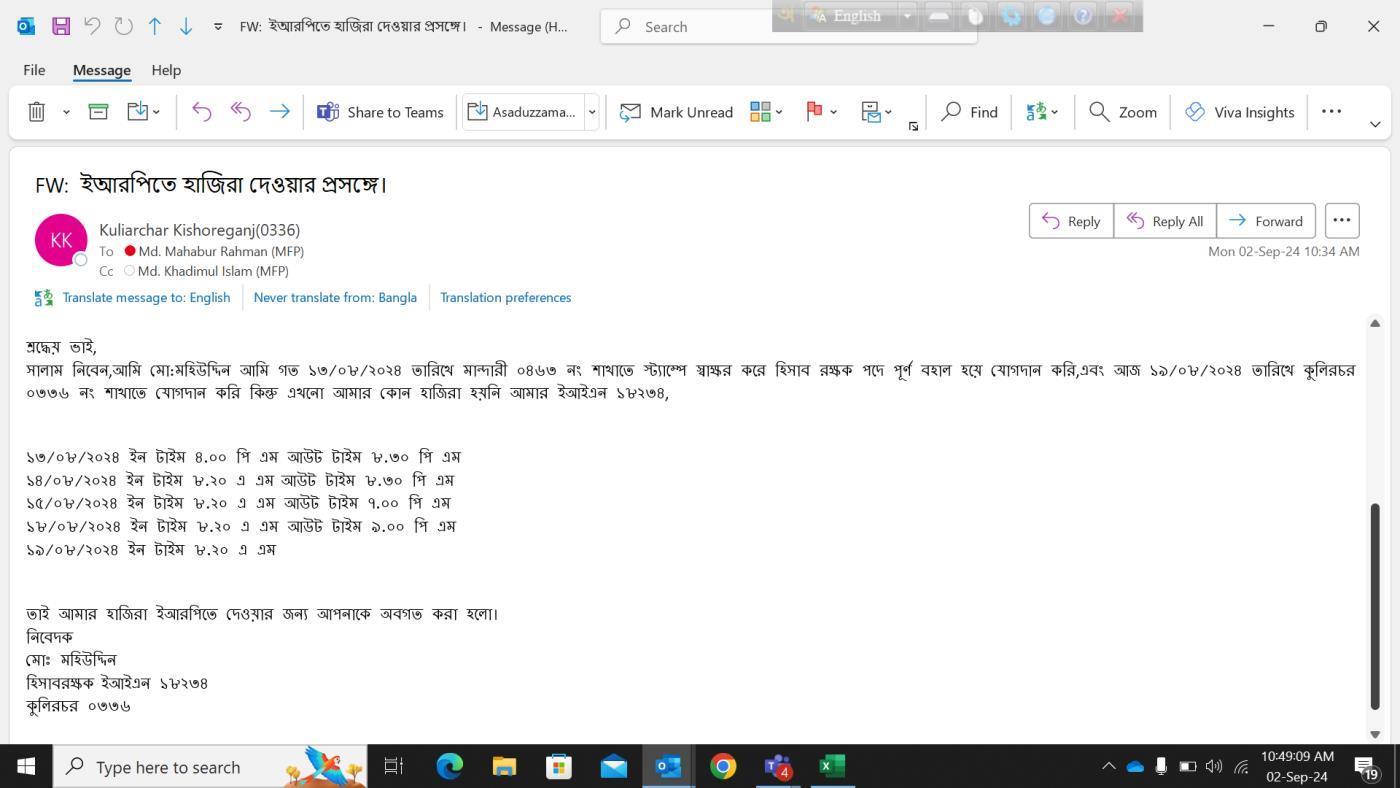
Task: Open the Follow Up flag dropdown
Action: (822, 112)
